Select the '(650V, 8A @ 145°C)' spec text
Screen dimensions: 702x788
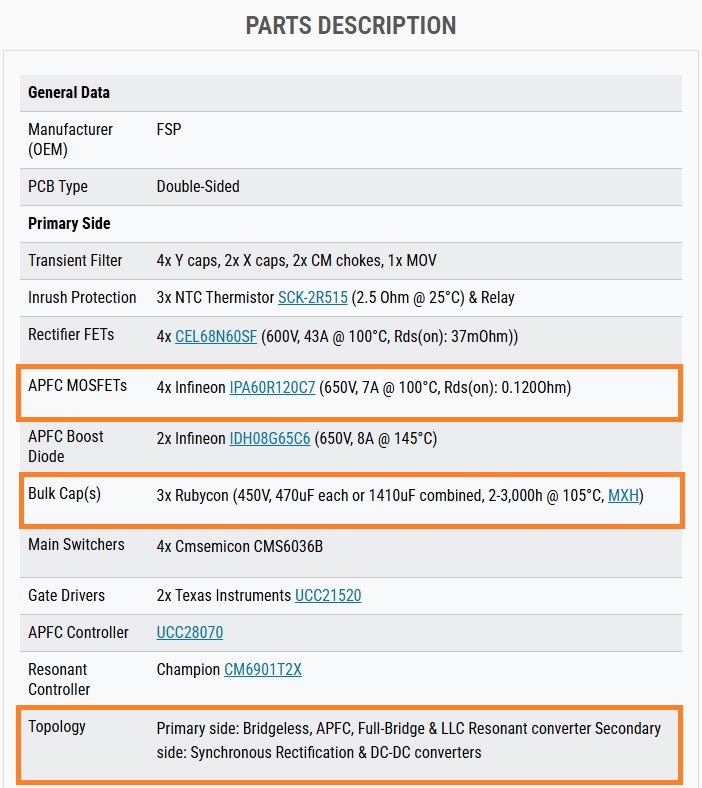pyautogui.click(x=375, y=438)
